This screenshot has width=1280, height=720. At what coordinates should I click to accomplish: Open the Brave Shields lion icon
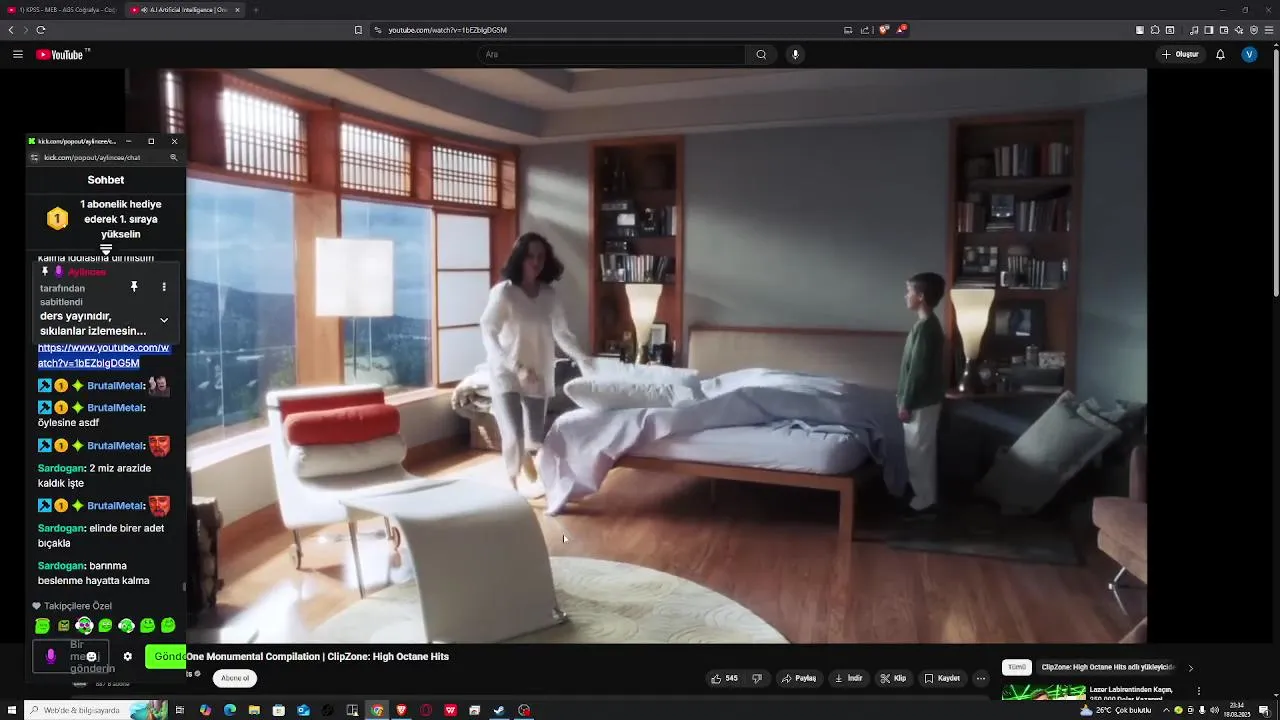click(884, 30)
